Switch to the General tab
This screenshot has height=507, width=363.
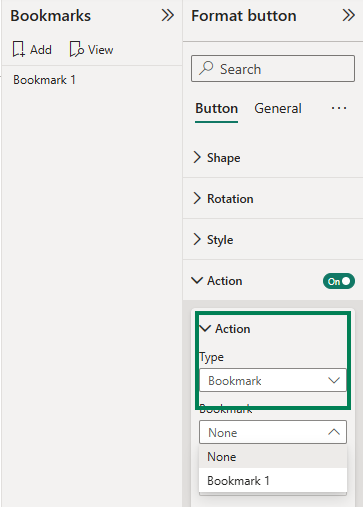[x=278, y=109]
